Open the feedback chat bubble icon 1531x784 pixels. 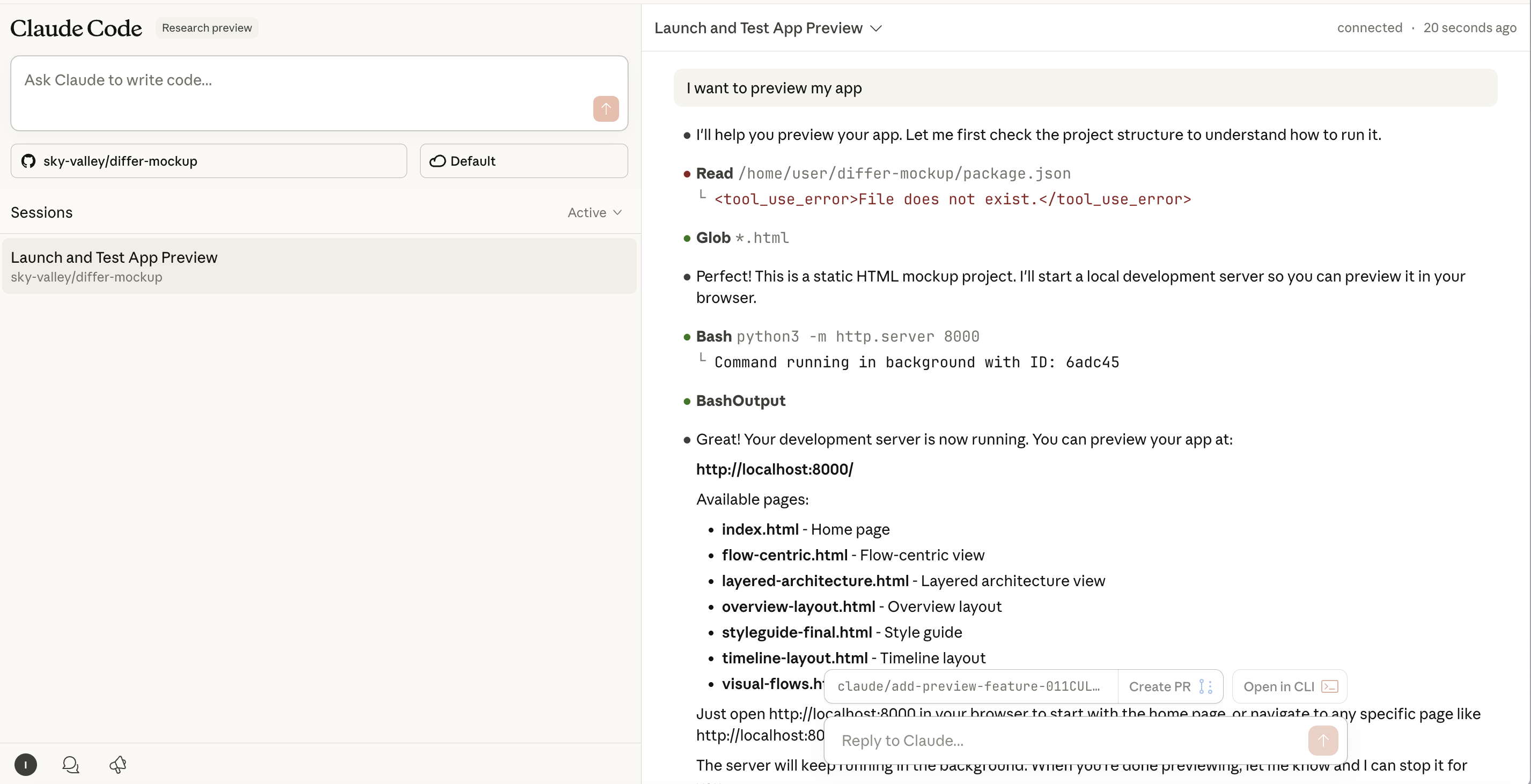[x=71, y=765]
